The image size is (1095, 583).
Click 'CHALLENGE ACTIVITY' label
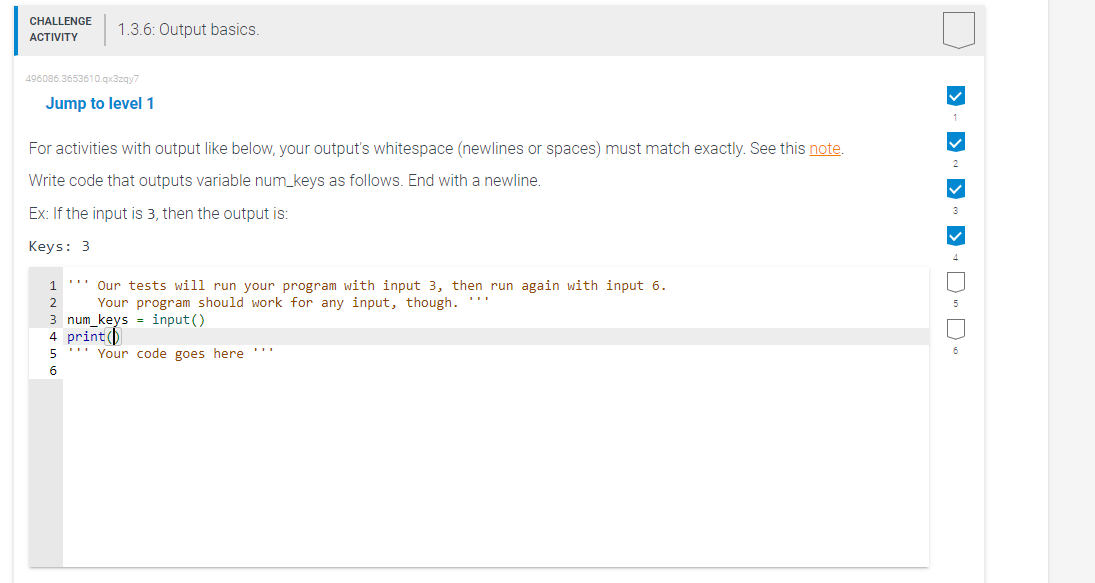tap(60, 29)
